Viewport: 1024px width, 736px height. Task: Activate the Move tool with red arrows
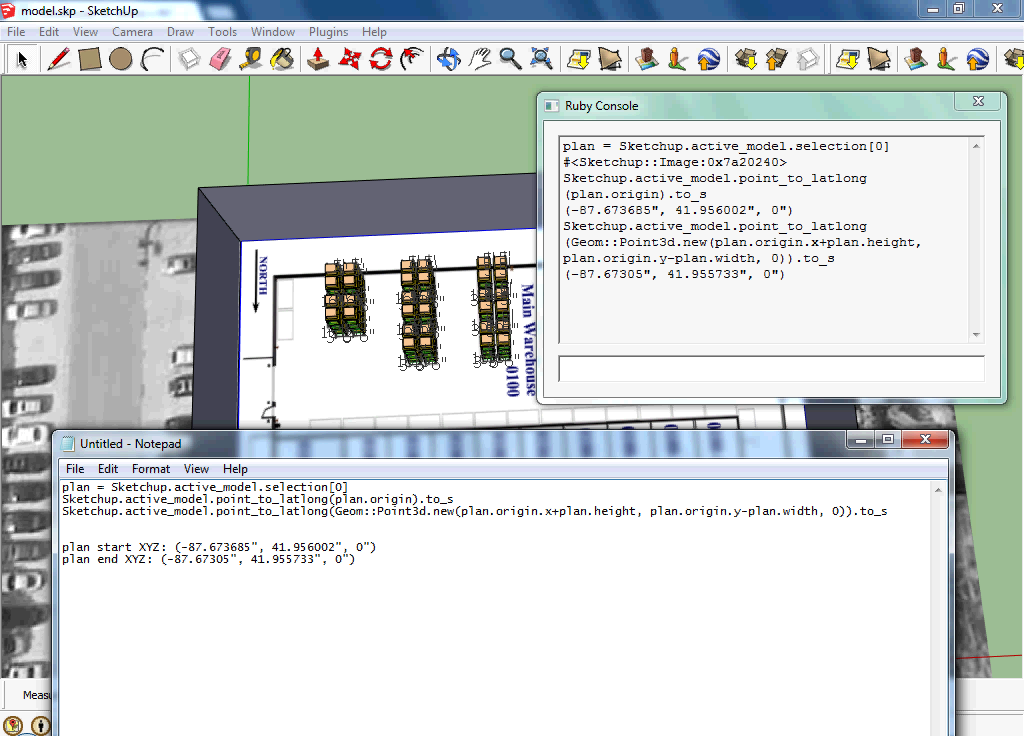[x=349, y=59]
